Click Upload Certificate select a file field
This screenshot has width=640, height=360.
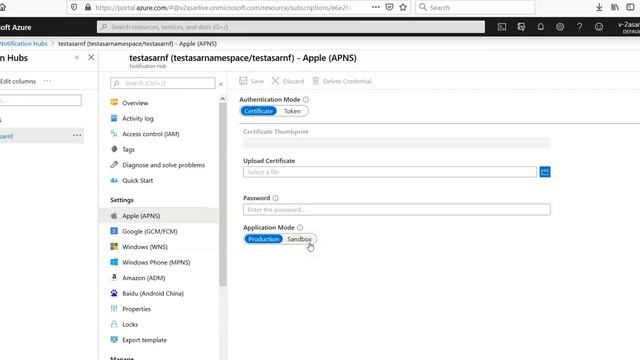pos(390,172)
